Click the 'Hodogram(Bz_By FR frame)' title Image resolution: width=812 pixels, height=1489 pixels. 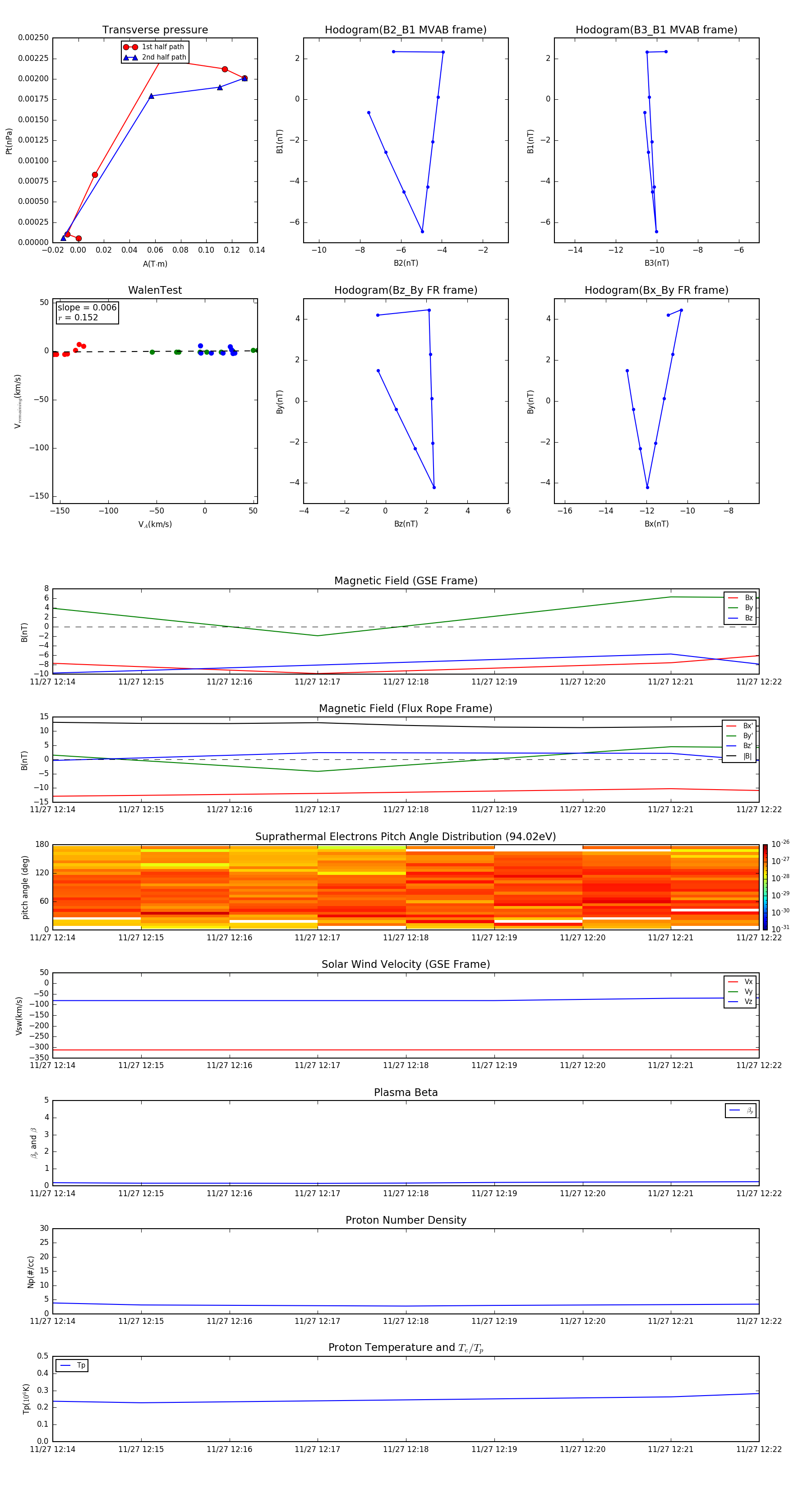406,290
